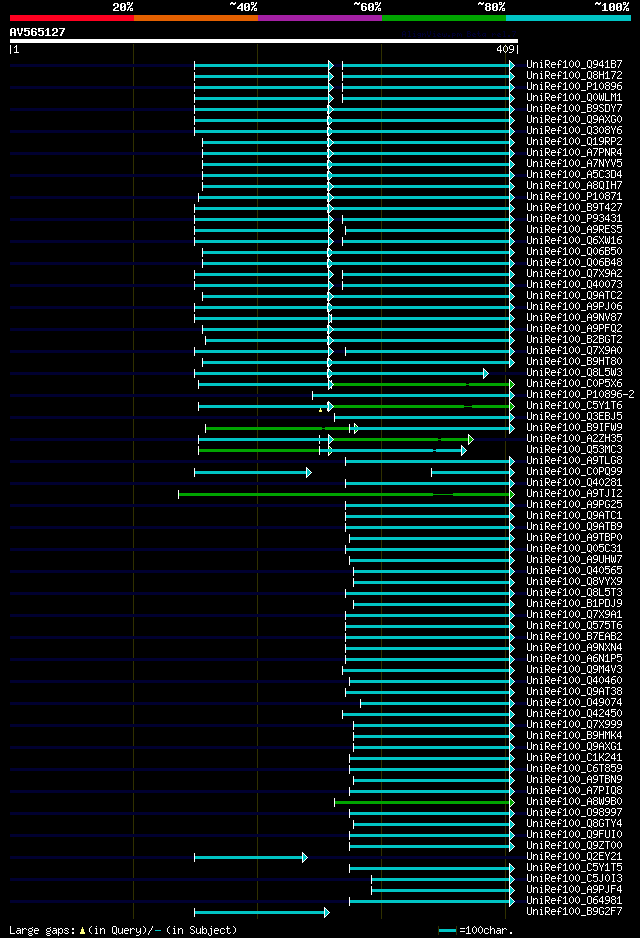Click the green ~80% identity legend segment

tap(444, 18)
